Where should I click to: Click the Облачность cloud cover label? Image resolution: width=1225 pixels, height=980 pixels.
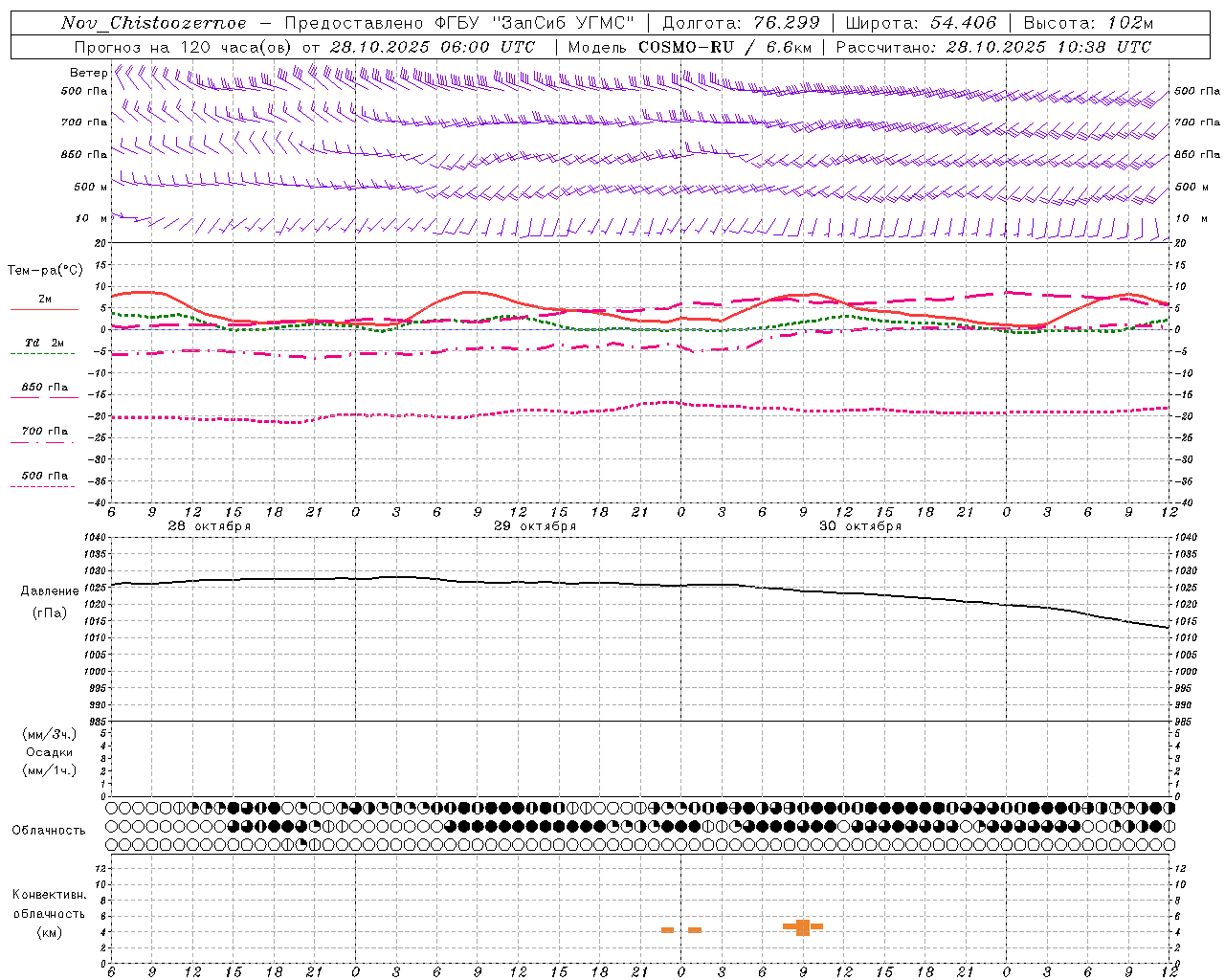click(49, 831)
